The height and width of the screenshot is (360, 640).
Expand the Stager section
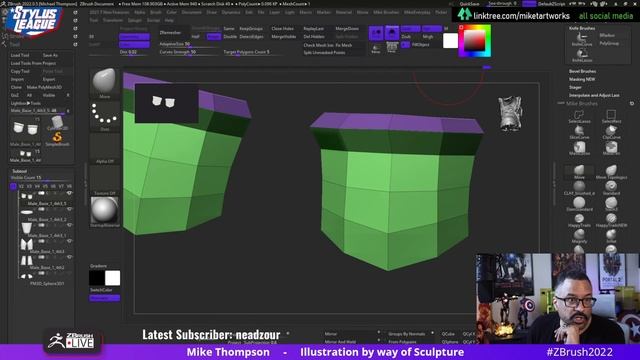pyautogui.click(x=575, y=87)
